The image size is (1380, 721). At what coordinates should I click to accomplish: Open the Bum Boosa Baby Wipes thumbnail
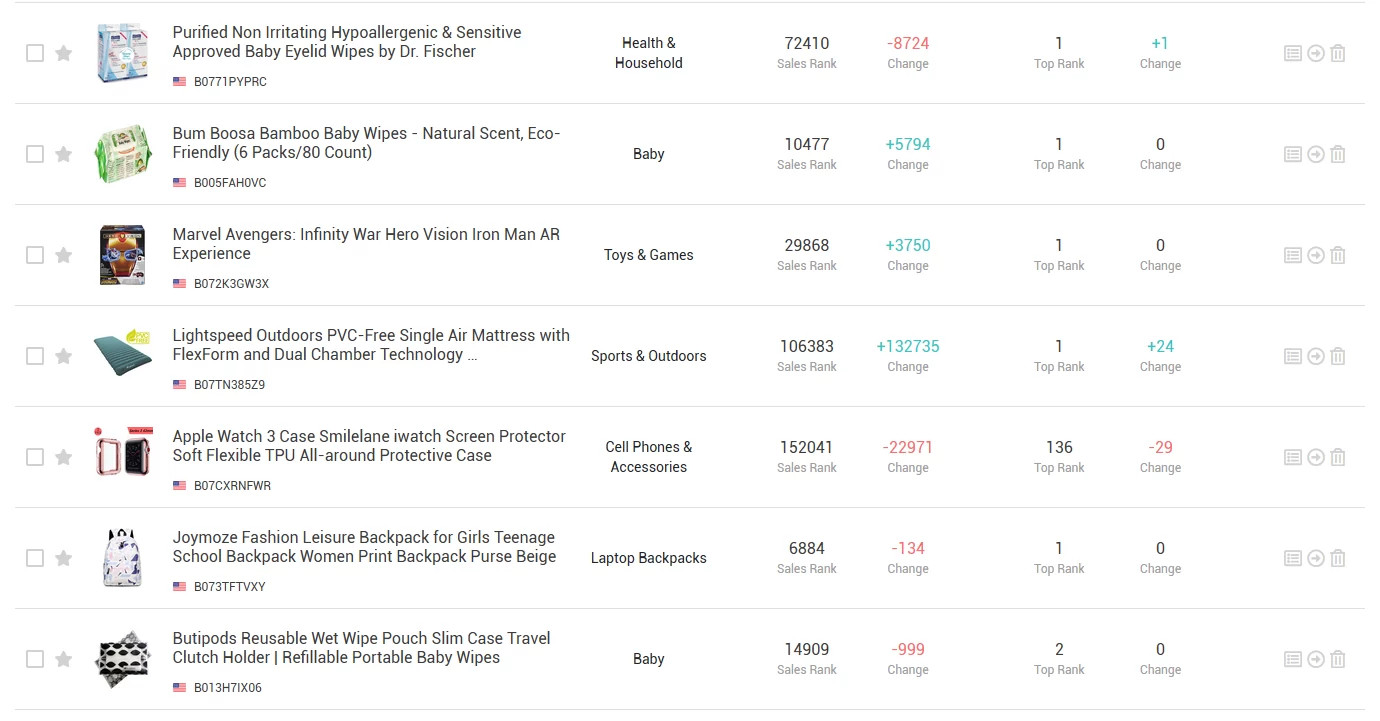(x=123, y=154)
